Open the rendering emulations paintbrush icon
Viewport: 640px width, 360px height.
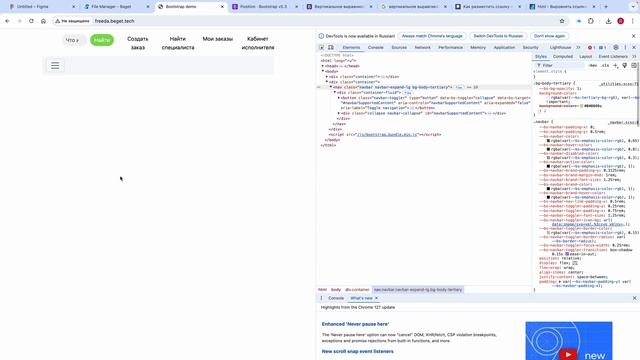point(624,65)
